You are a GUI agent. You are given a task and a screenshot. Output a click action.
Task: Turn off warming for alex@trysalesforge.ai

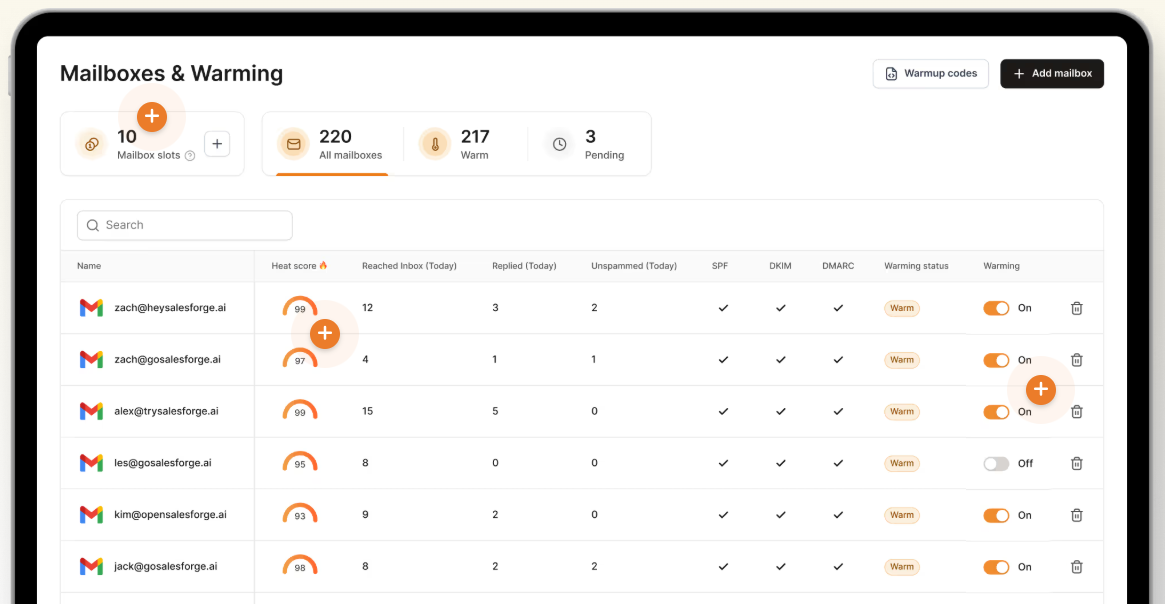(996, 412)
